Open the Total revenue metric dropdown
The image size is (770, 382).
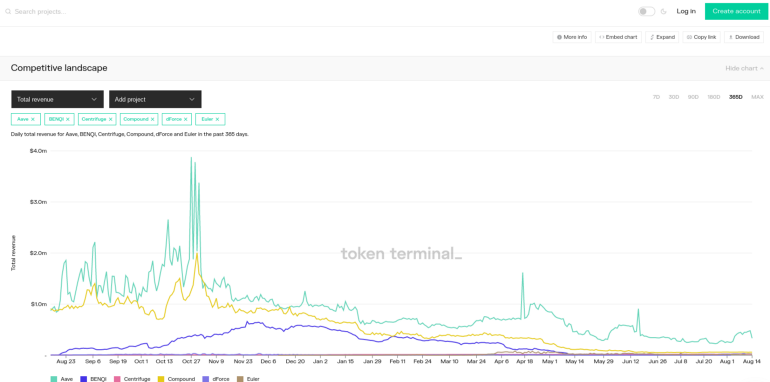(57, 99)
